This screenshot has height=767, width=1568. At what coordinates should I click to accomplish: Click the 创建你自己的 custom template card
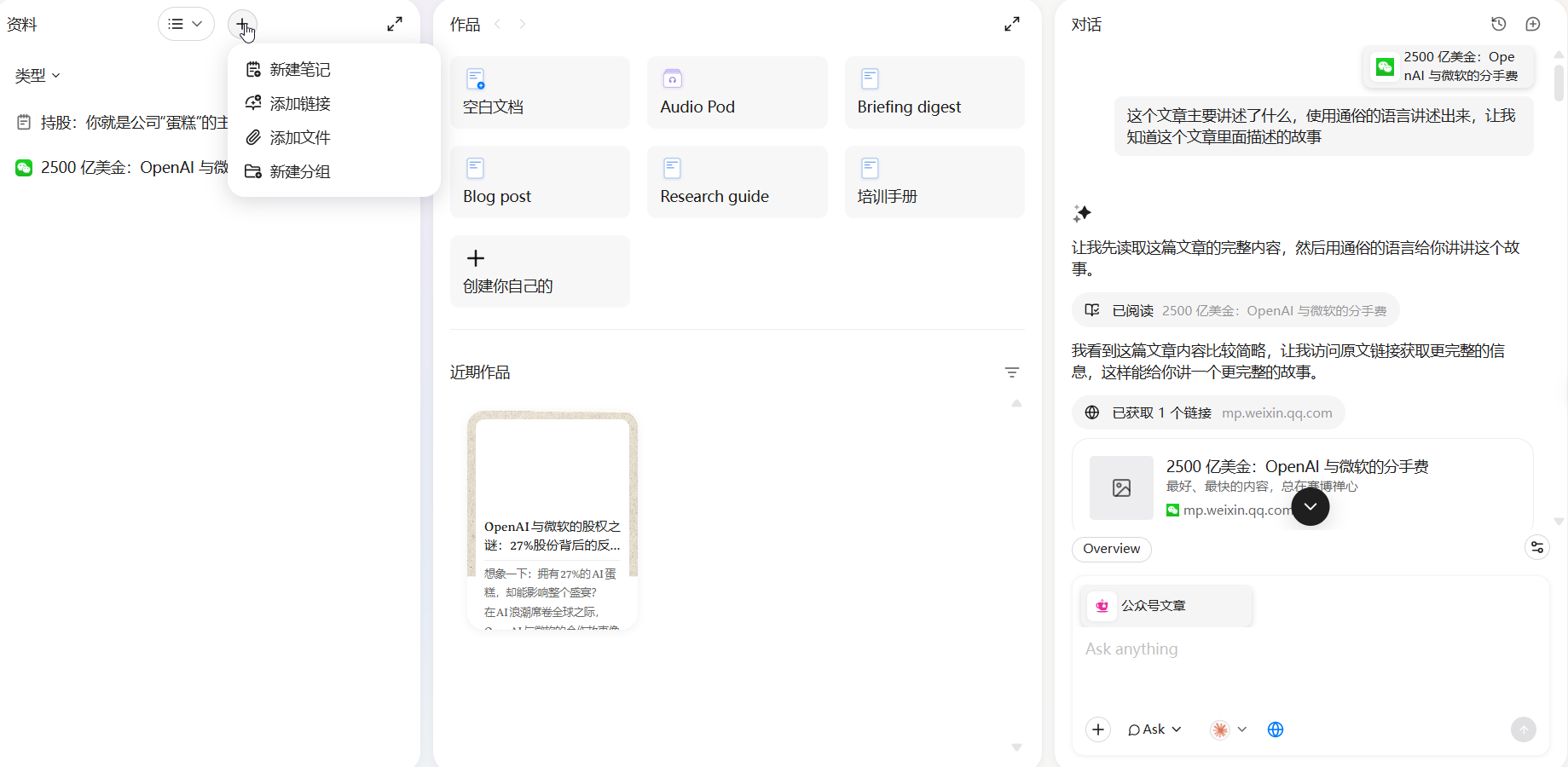pyautogui.click(x=540, y=271)
